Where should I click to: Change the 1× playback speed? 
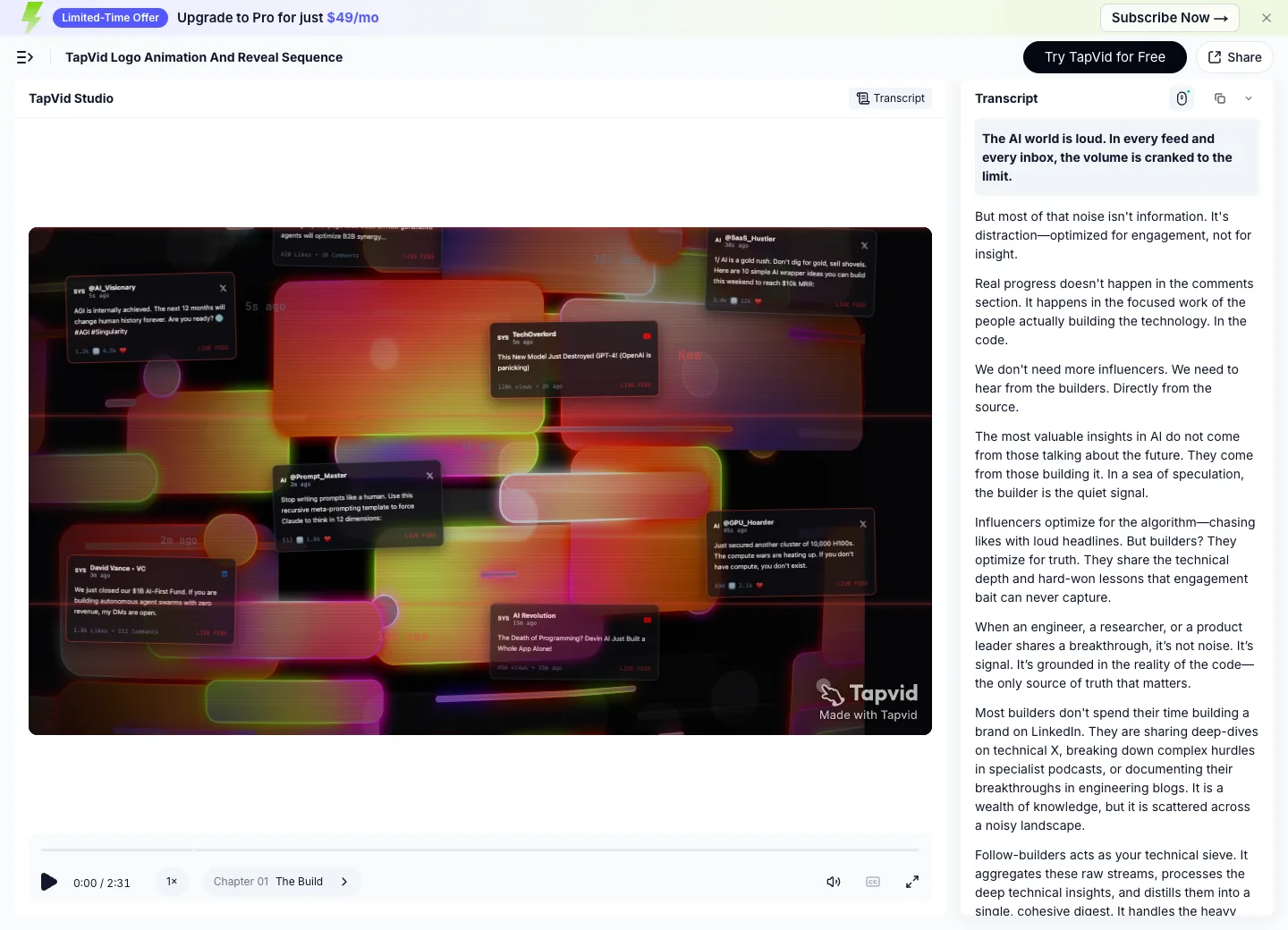coord(172,882)
